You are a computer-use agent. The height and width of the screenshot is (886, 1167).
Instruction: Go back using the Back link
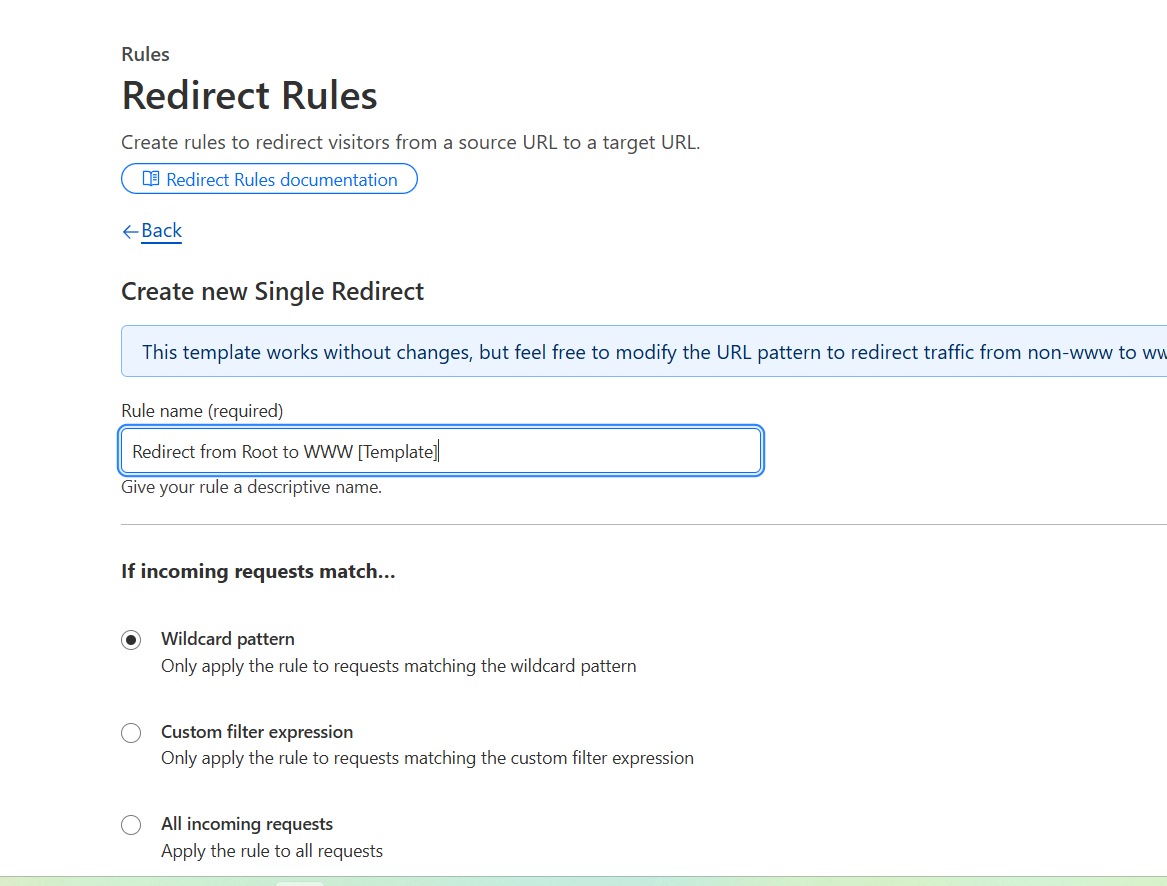[x=162, y=231]
